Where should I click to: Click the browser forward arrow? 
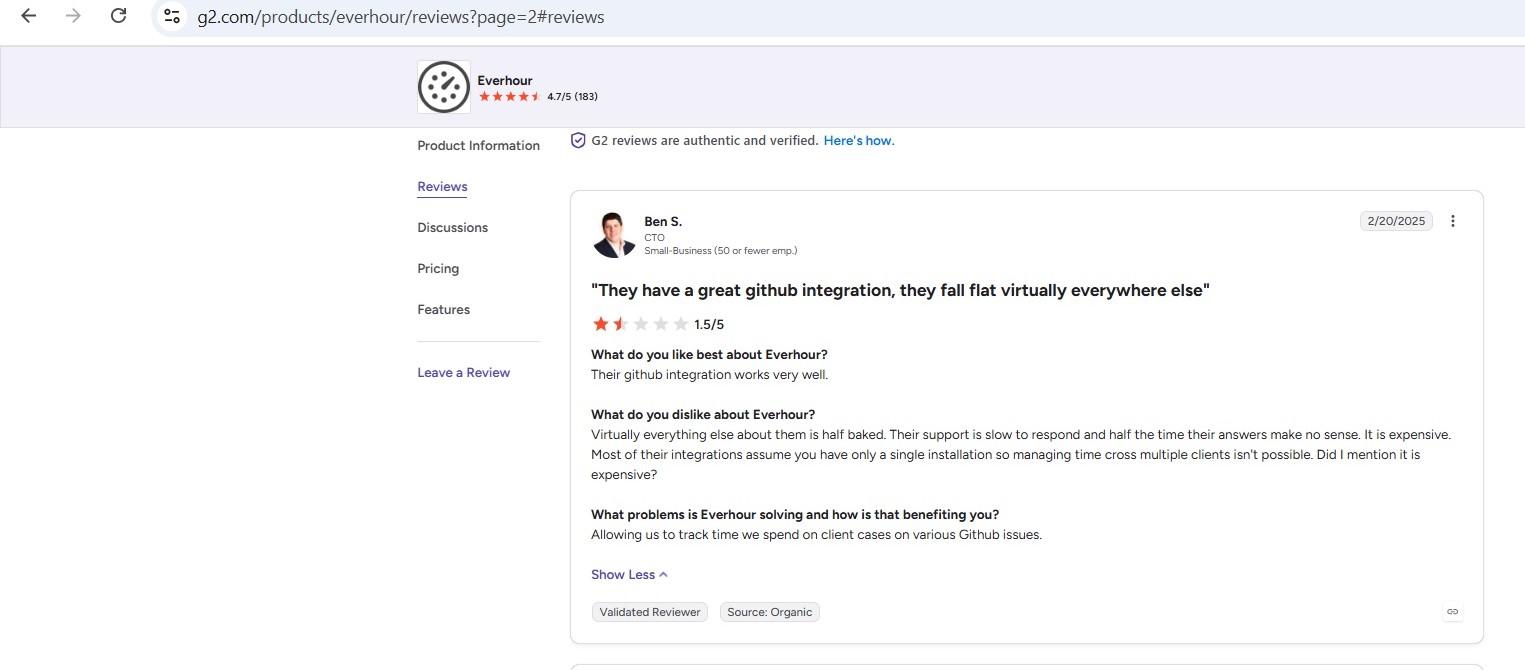(73, 16)
